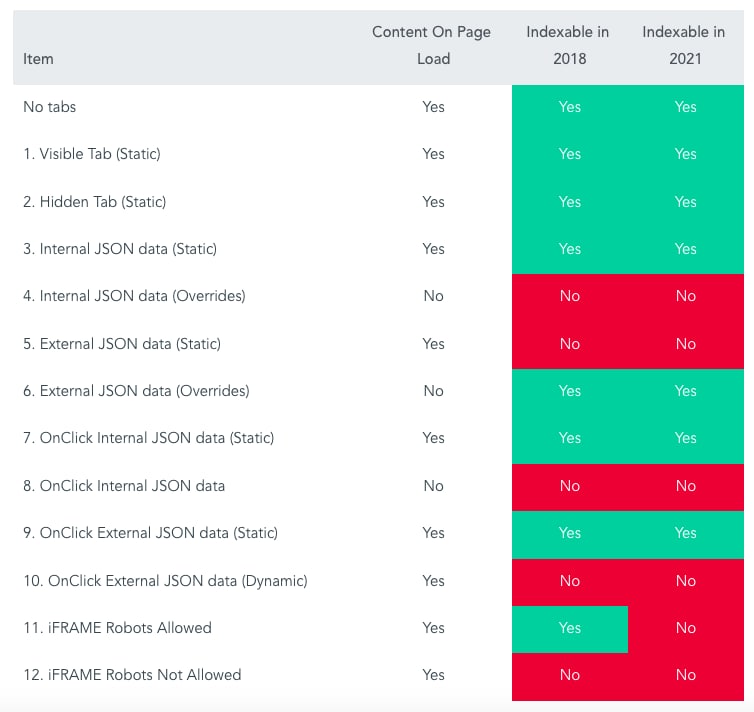Click red 2021 cell for iFRAME Robots Allowed
The width and height of the screenshot is (754, 712).
point(686,628)
